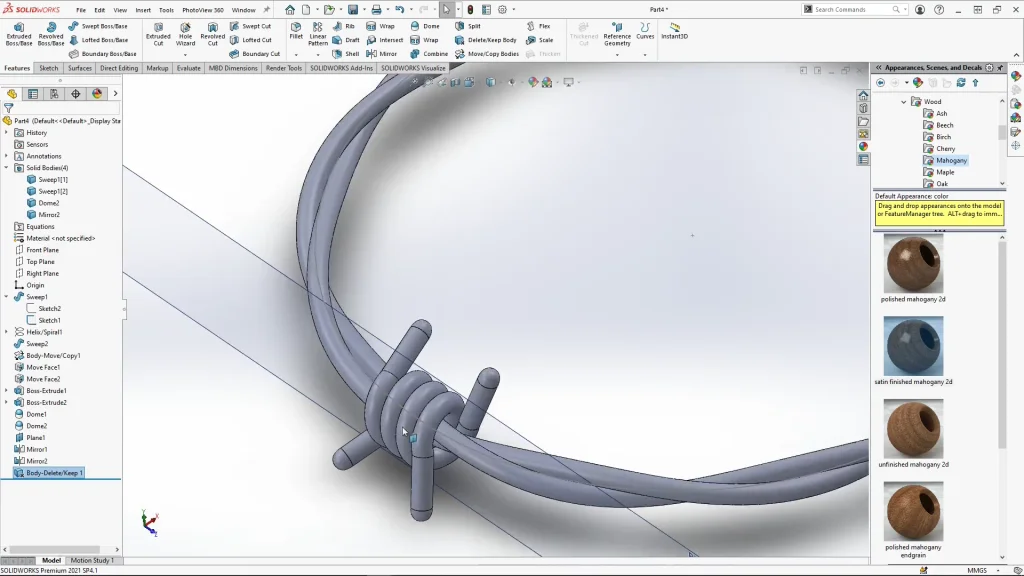Open the DisplayManager tab icon

[96, 94]
